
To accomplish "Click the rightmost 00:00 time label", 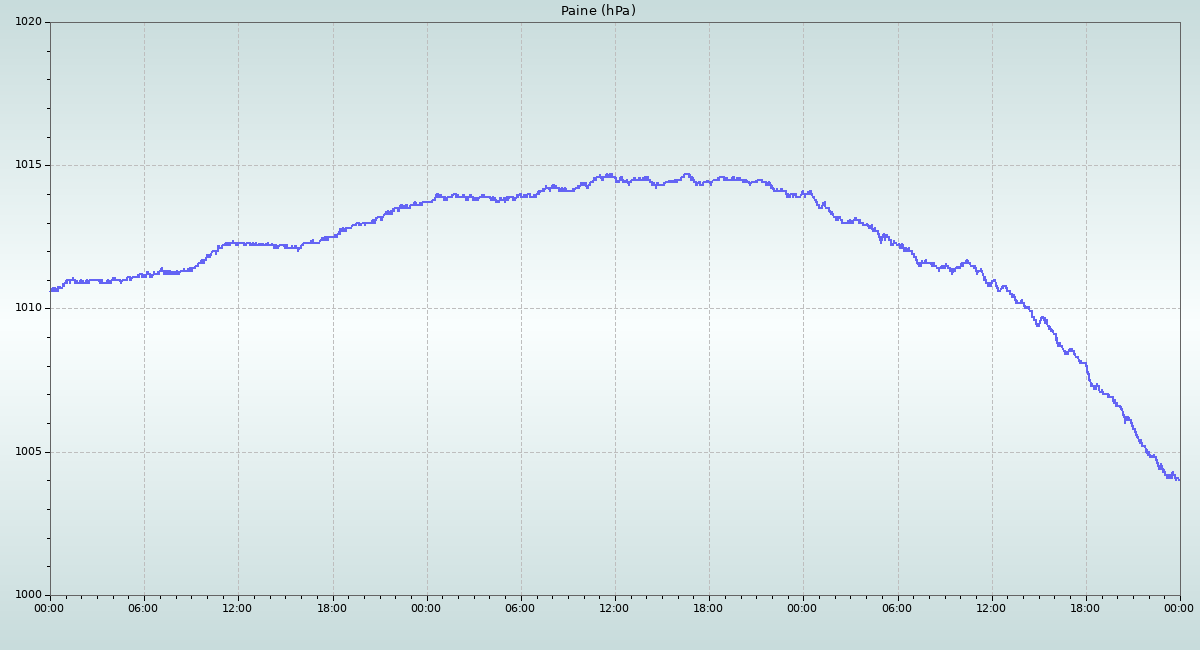I will (x=1179, y=608).
